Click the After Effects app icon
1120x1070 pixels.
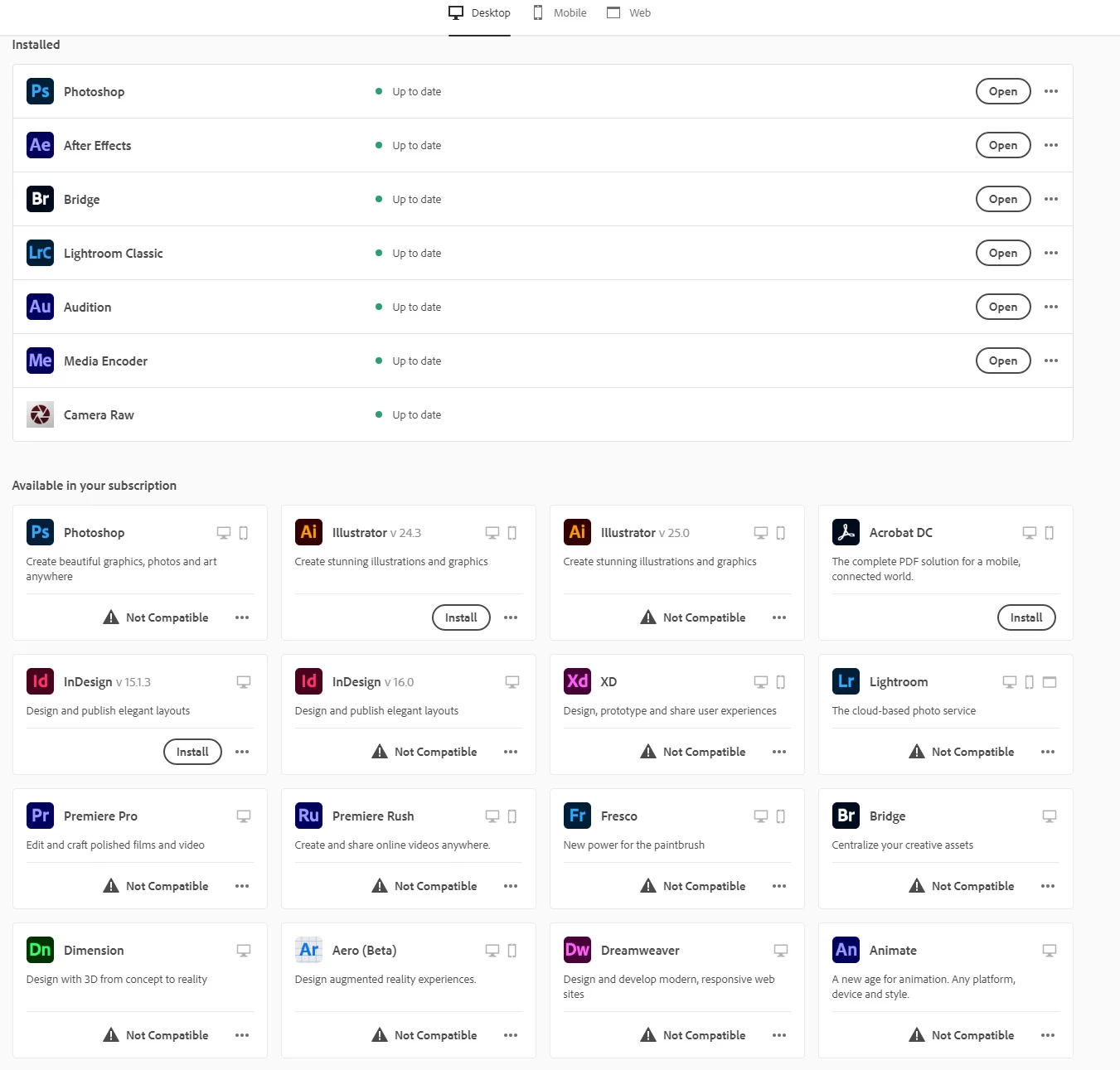40,145
